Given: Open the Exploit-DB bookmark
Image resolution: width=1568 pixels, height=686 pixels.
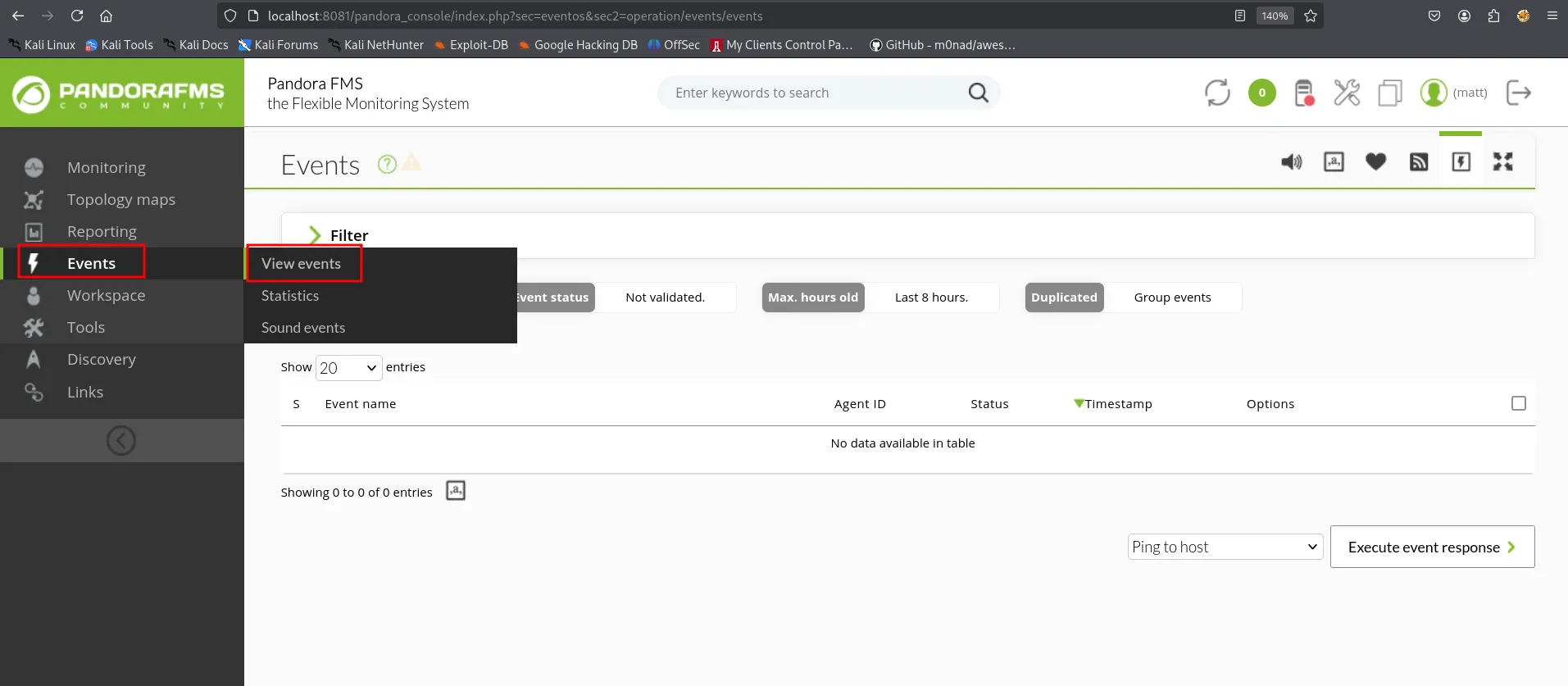Looking at the screenshot, I should pos(471,45).
